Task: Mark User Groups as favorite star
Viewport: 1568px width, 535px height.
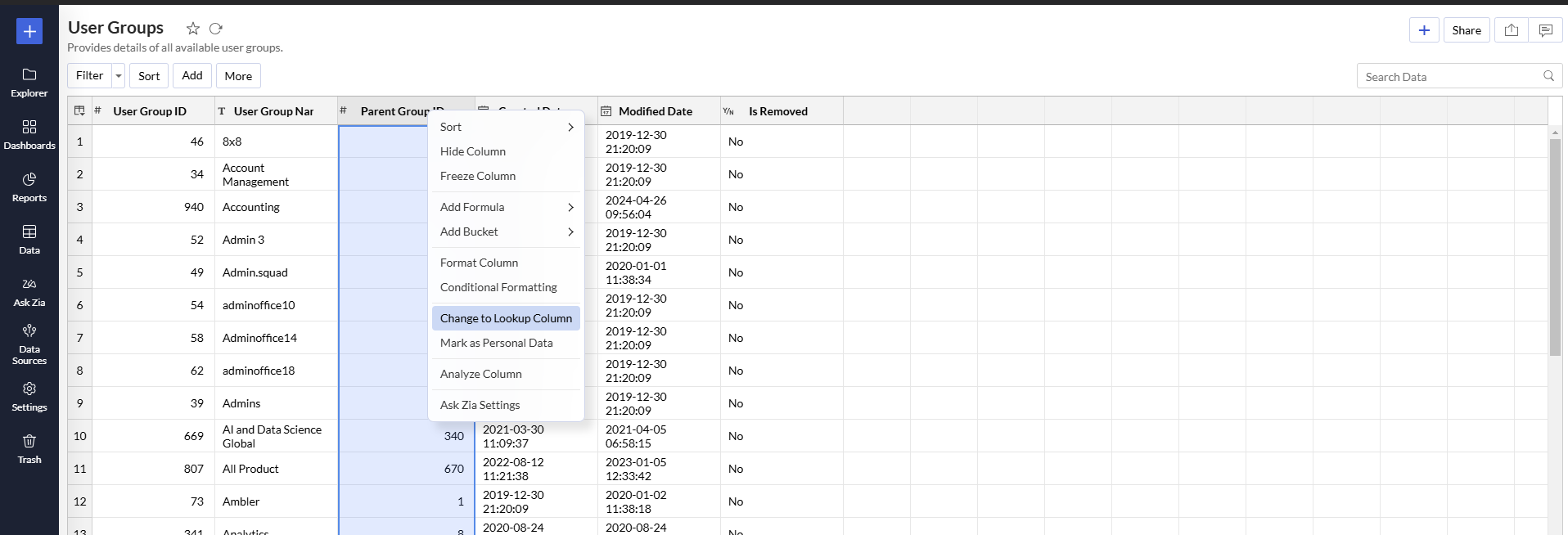Action: (x=193, y=29)
